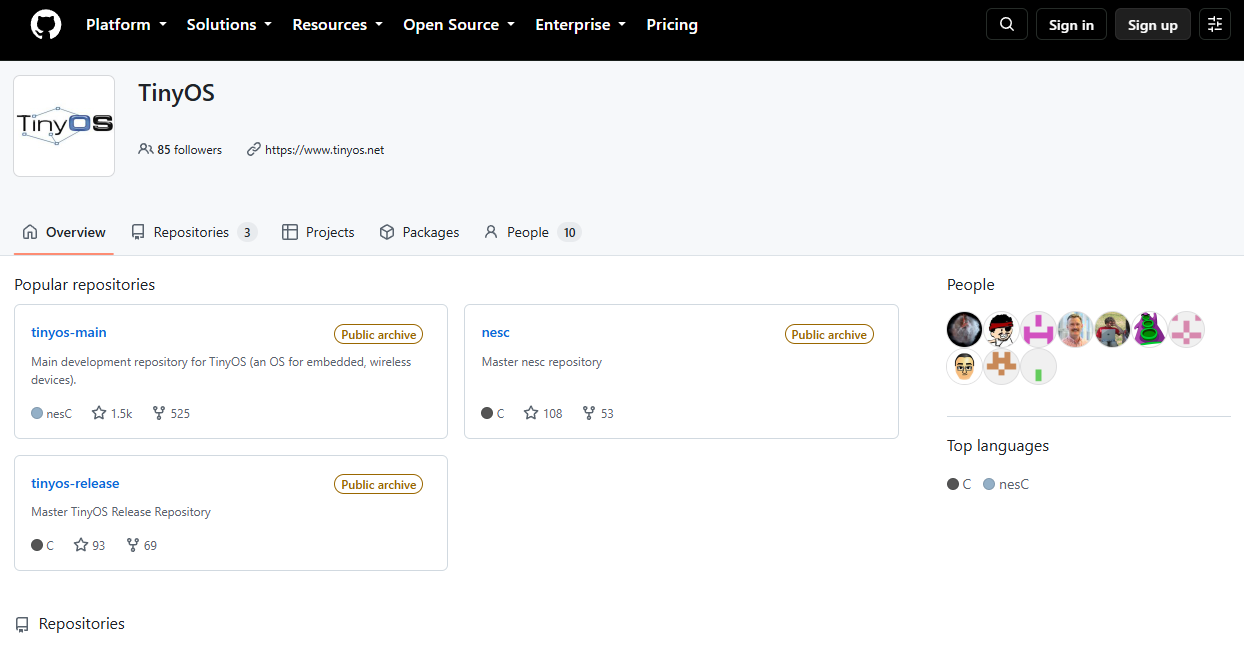Open member avatar with red bandana cartoon
Image resolution: width=1244 pixels, height=647 pixels.
1002,329
